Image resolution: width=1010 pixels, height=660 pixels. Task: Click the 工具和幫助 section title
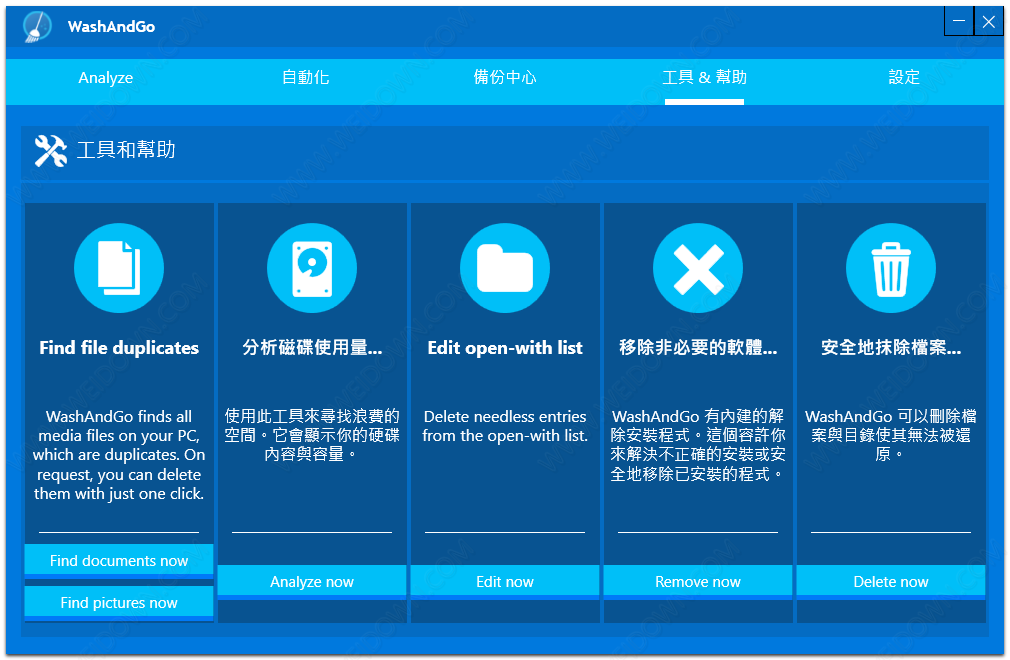tap(126, 150)
